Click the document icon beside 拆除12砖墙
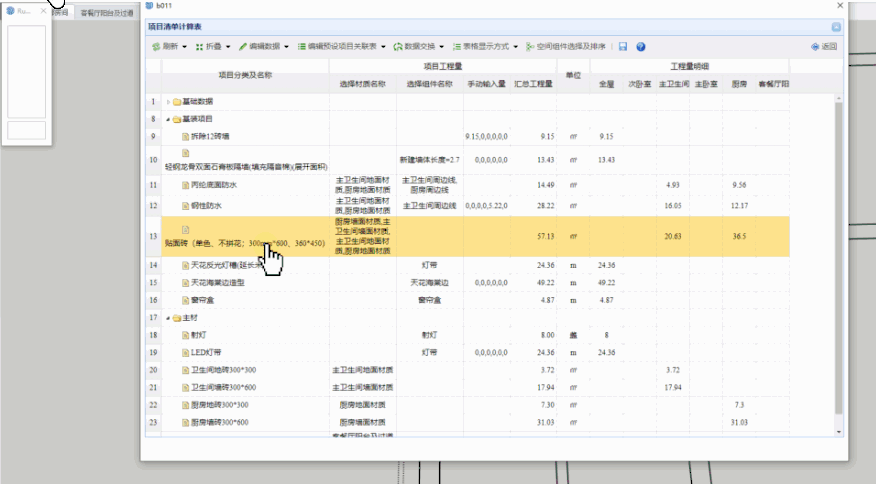The width and height of the screenshot is (876, 484). click(185, 136)
